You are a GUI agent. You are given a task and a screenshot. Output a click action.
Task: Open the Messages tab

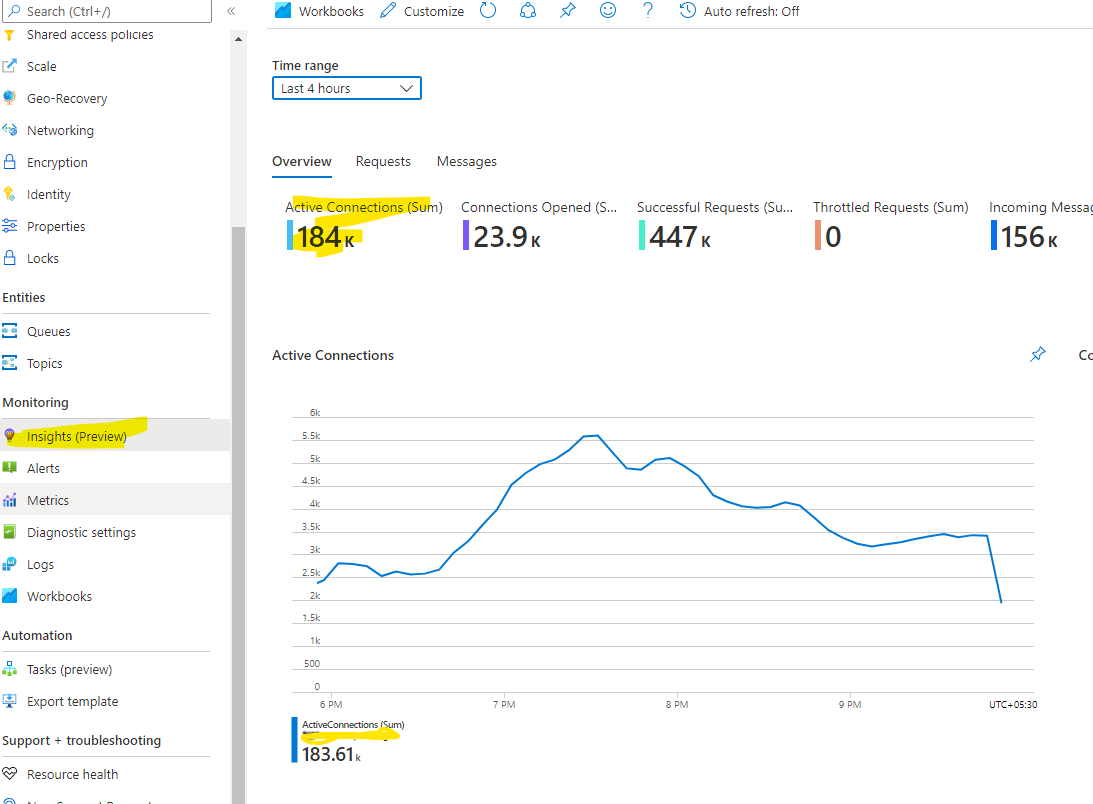tap(466, 161)
